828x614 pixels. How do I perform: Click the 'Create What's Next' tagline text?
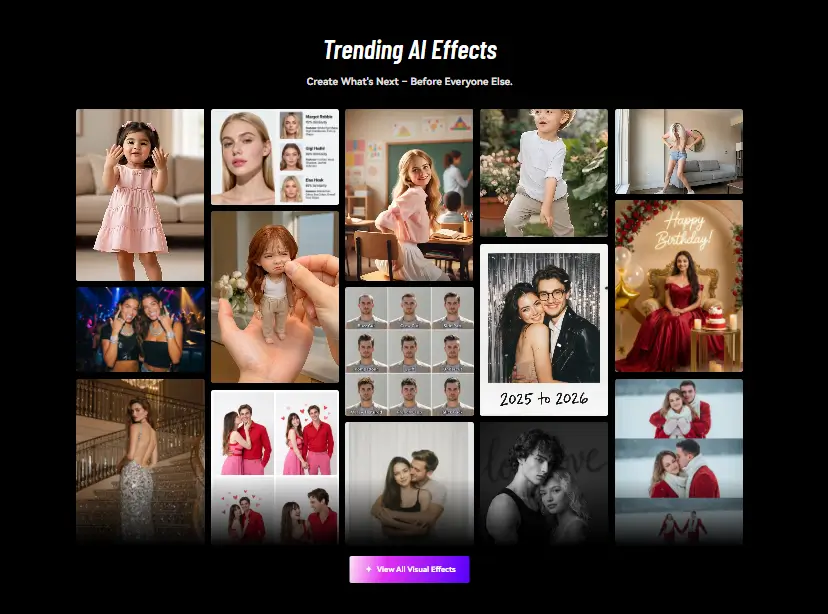[x=409, y=81]
